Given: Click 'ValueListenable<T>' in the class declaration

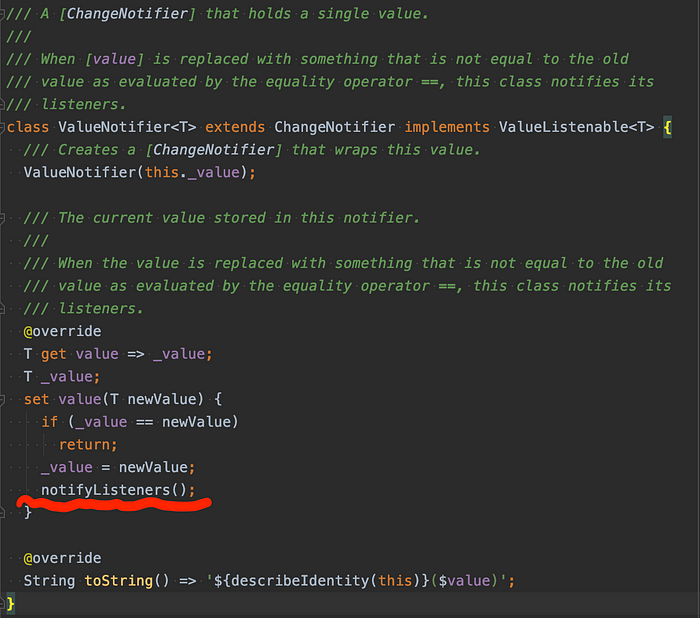Looking at the screenshot, I should pos(576,127).
